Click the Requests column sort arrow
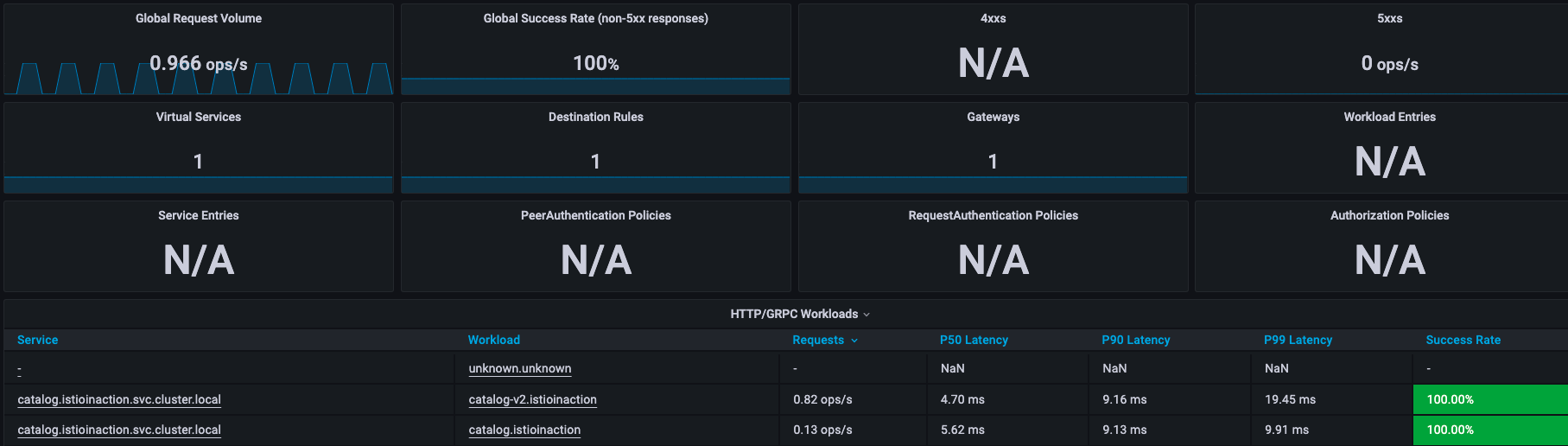Screen dimensions: 1568x446 tap(854, 341)
